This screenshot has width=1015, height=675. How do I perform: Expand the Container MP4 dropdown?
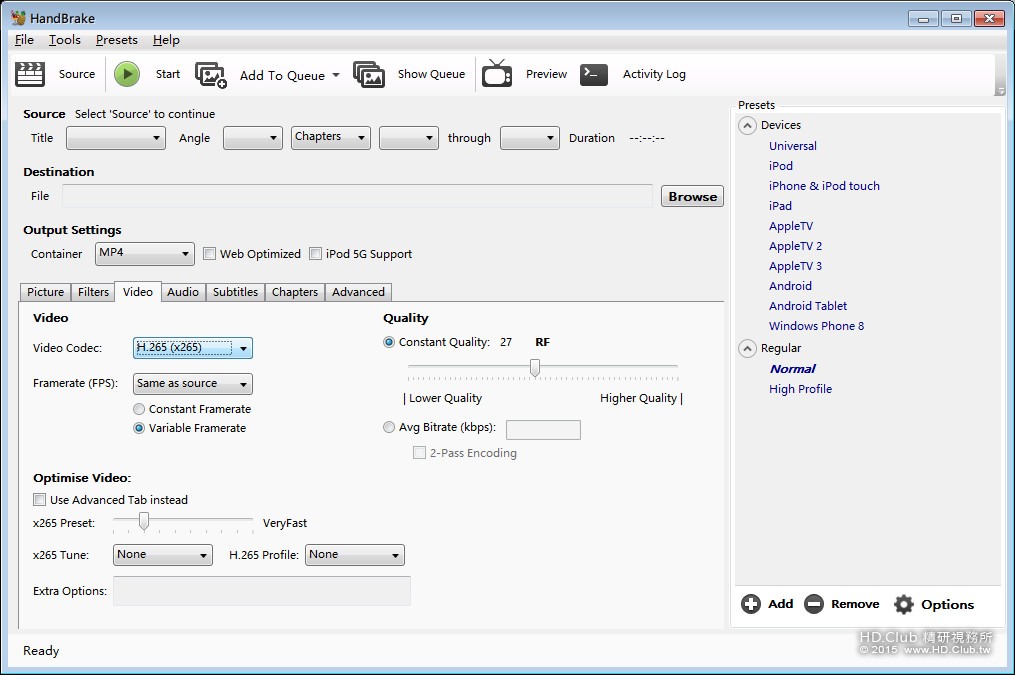[145, 254]
